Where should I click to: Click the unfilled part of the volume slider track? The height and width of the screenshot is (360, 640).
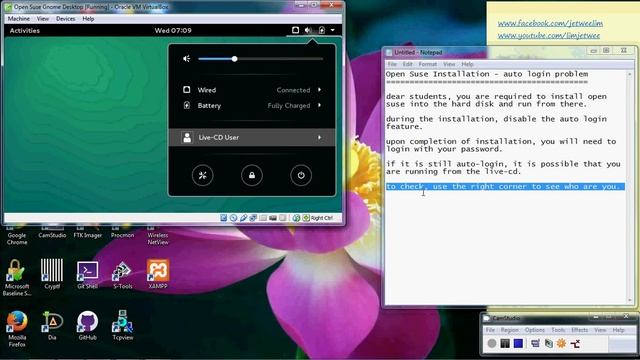pyautogui.click(x=280, y=59)
